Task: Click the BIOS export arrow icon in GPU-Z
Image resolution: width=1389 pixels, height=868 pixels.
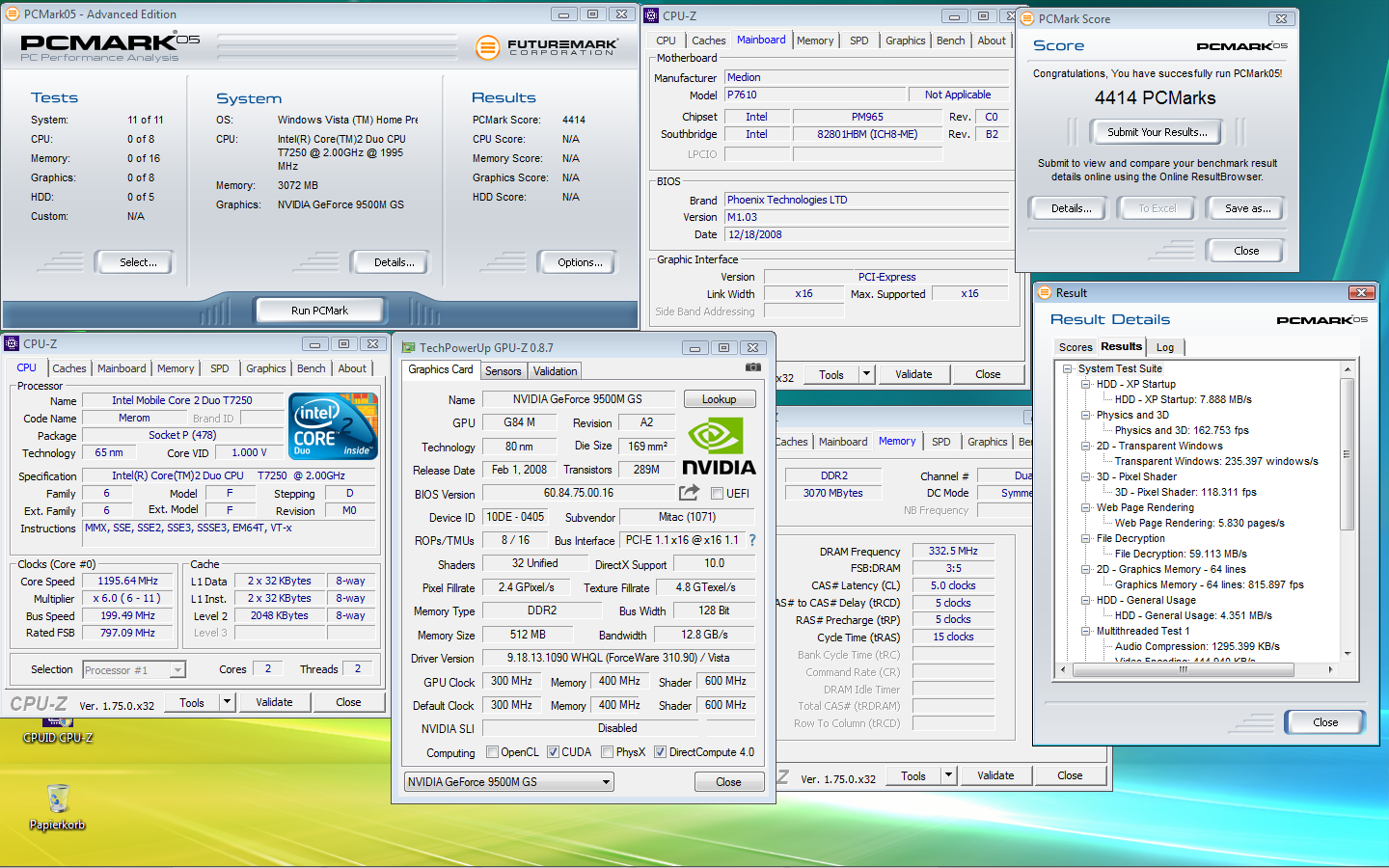Action: coord(689,493)
